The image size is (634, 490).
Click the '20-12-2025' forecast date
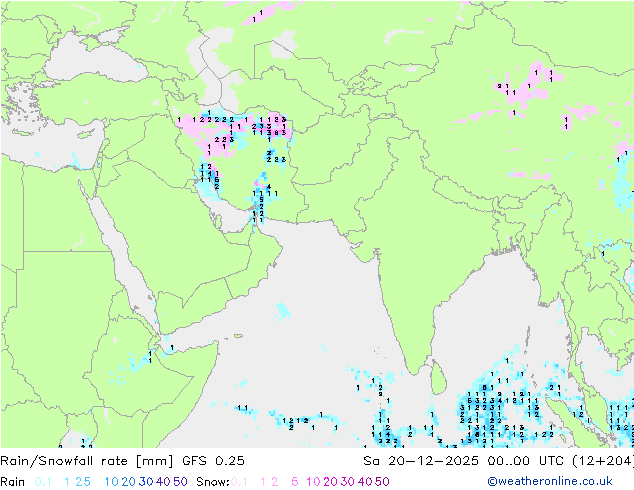coord(433,461)
